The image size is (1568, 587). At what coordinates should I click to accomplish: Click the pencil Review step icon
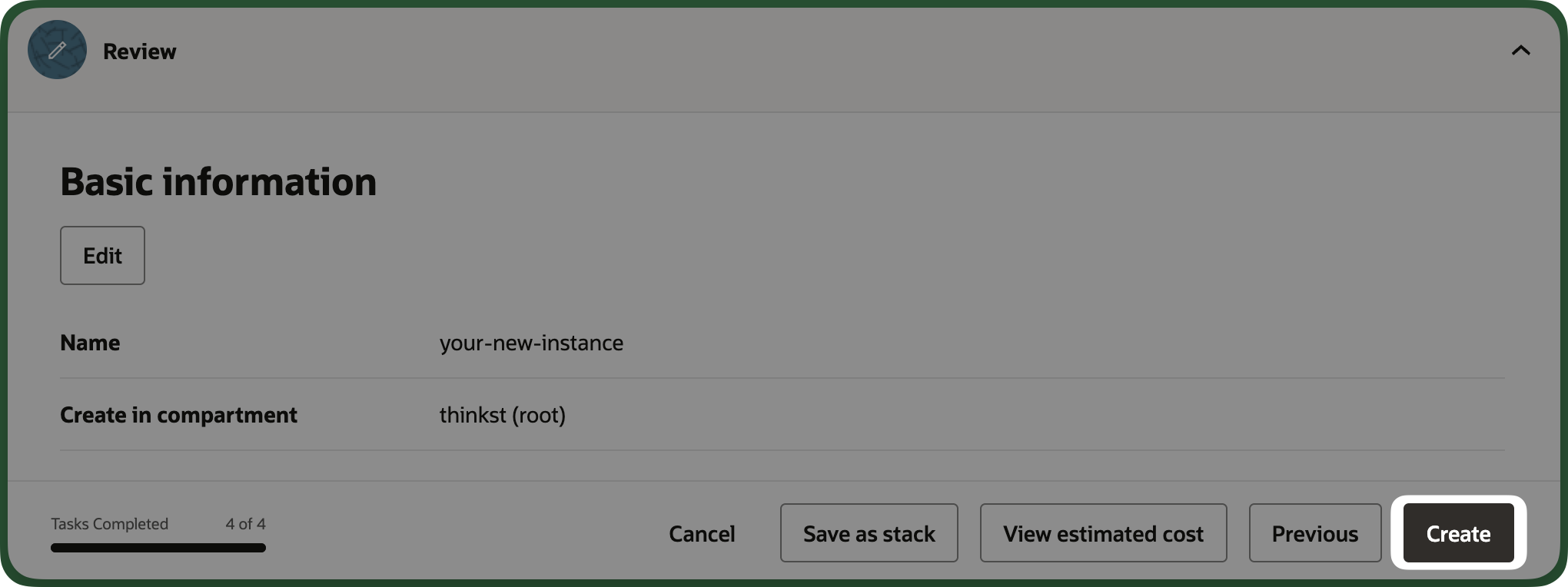[57, 50]
